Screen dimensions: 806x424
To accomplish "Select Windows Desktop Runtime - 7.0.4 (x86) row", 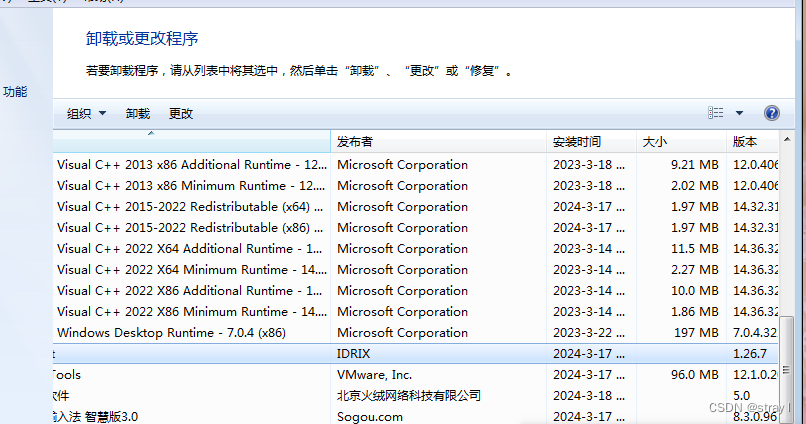I will (x=416, y=333).
